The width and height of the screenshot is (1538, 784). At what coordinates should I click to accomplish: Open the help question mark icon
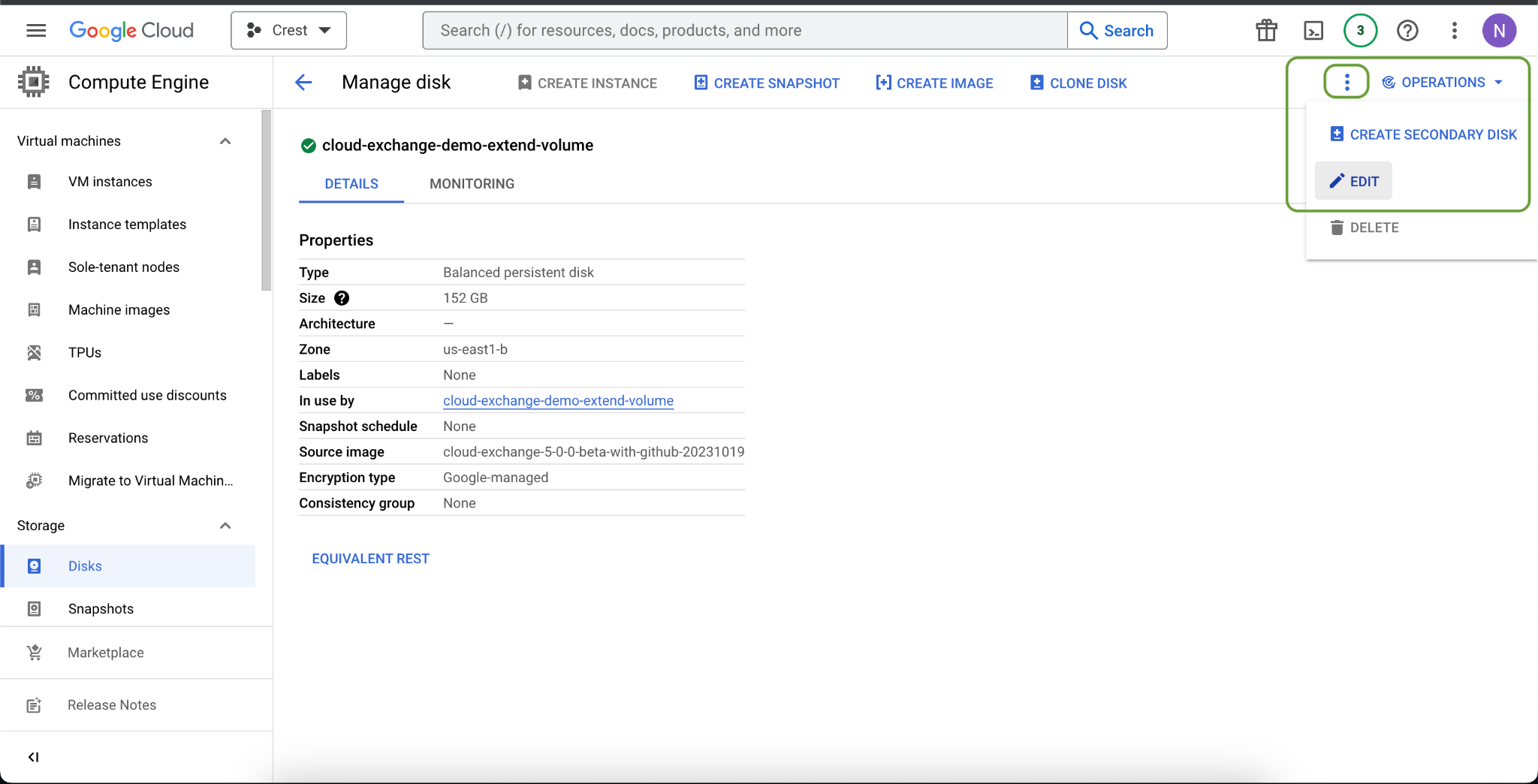click(x=1407, y=30)
